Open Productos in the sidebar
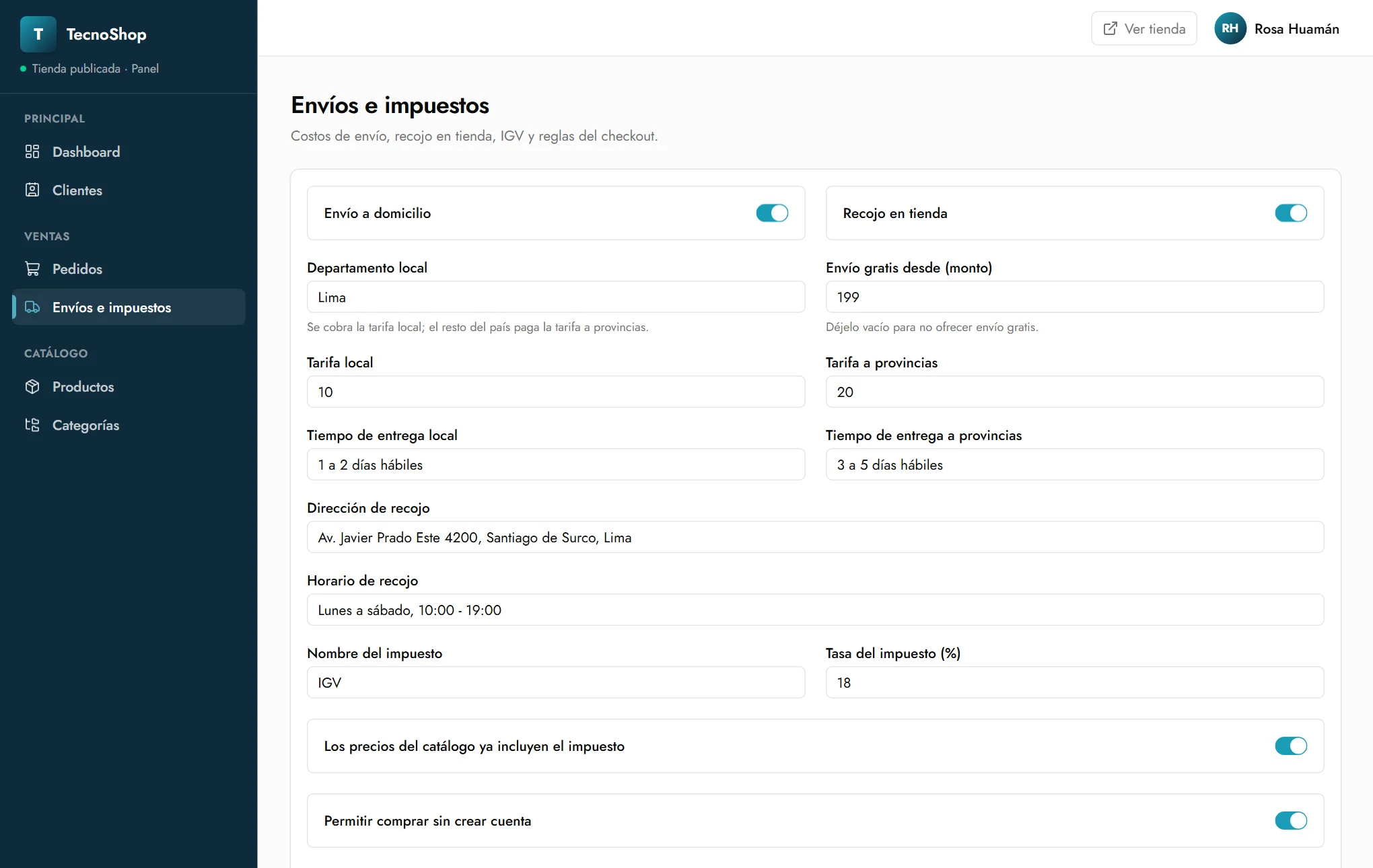This screenshot has height=868, width=1373. (x=129, y=387)
